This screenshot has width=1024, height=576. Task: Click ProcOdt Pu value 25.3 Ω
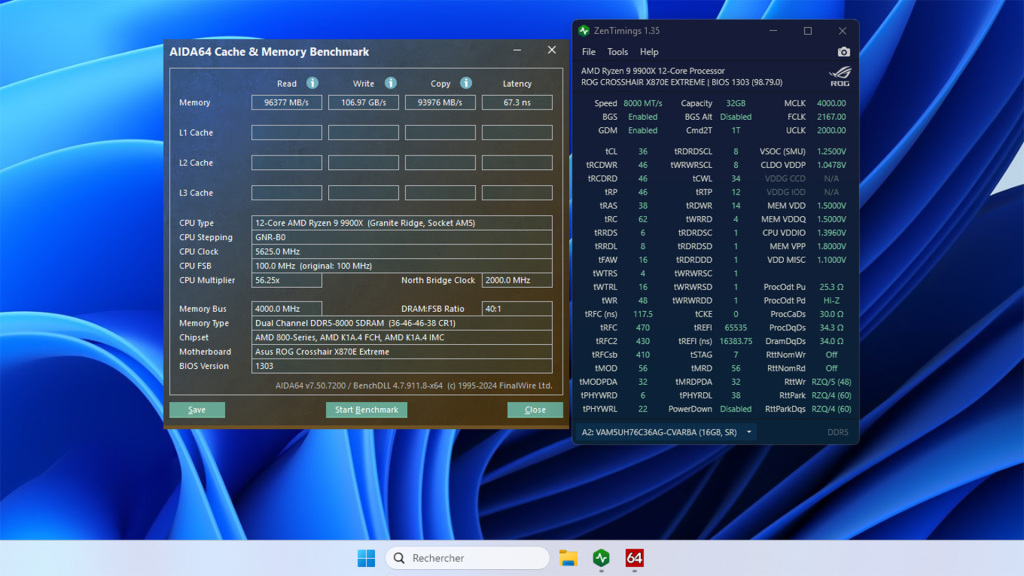click(x=831, y=287)
